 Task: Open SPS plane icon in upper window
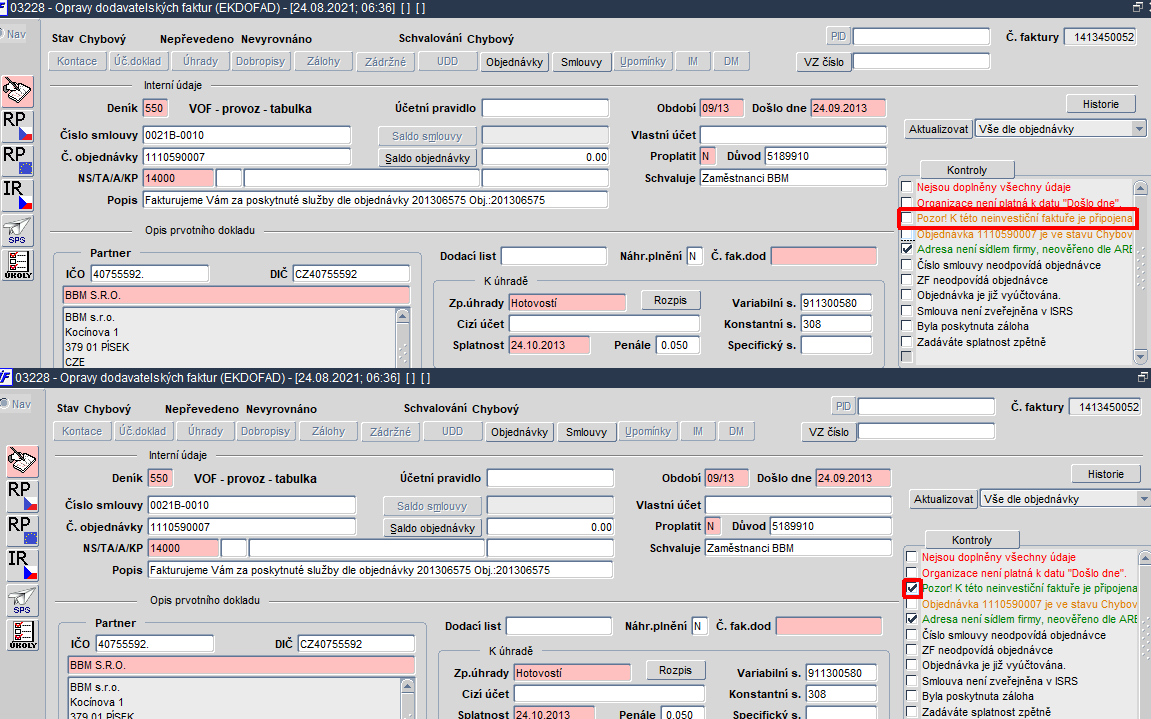pos(18,231)
